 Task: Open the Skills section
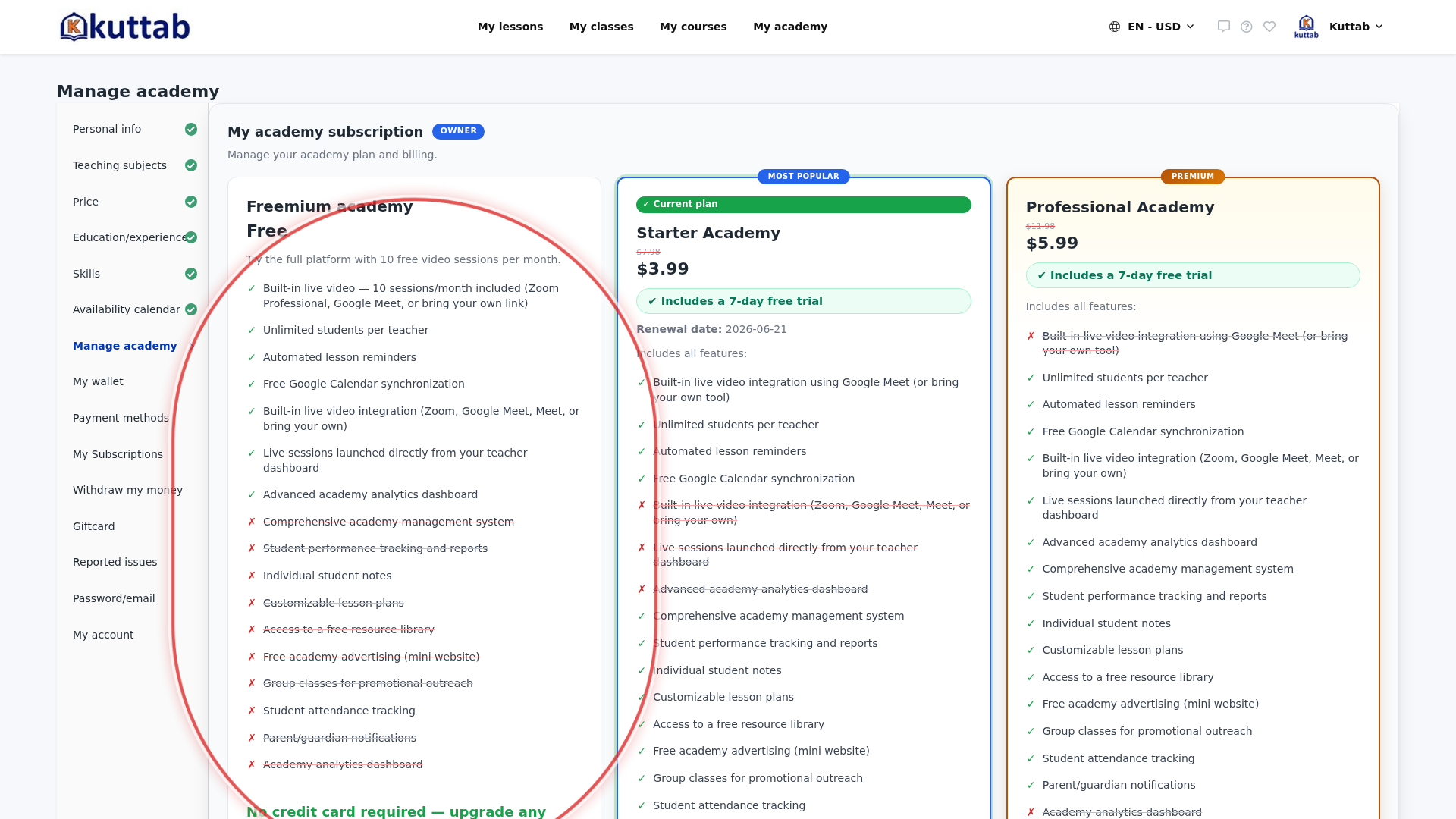(86, 274)
